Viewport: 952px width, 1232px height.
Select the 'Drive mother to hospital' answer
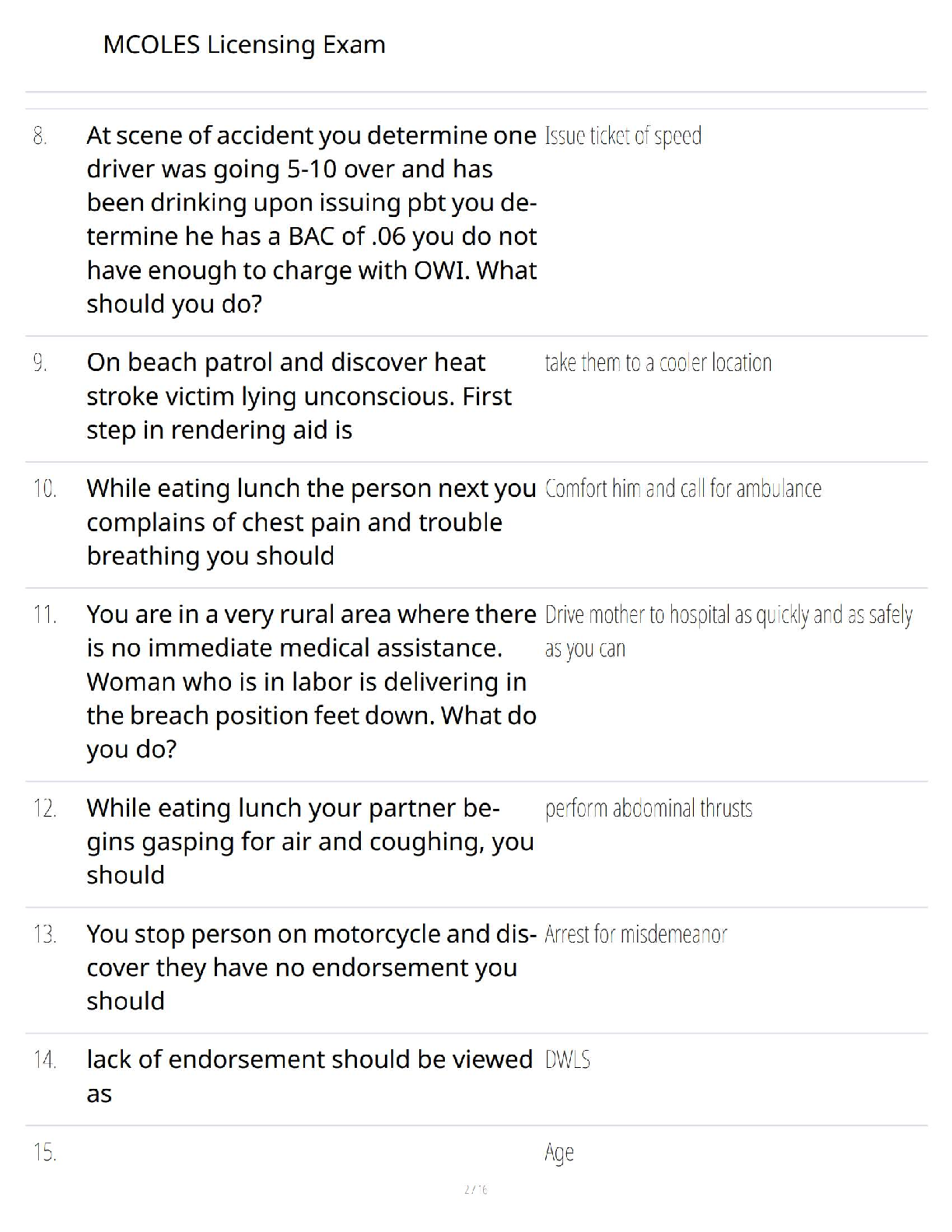click(728, 631)
